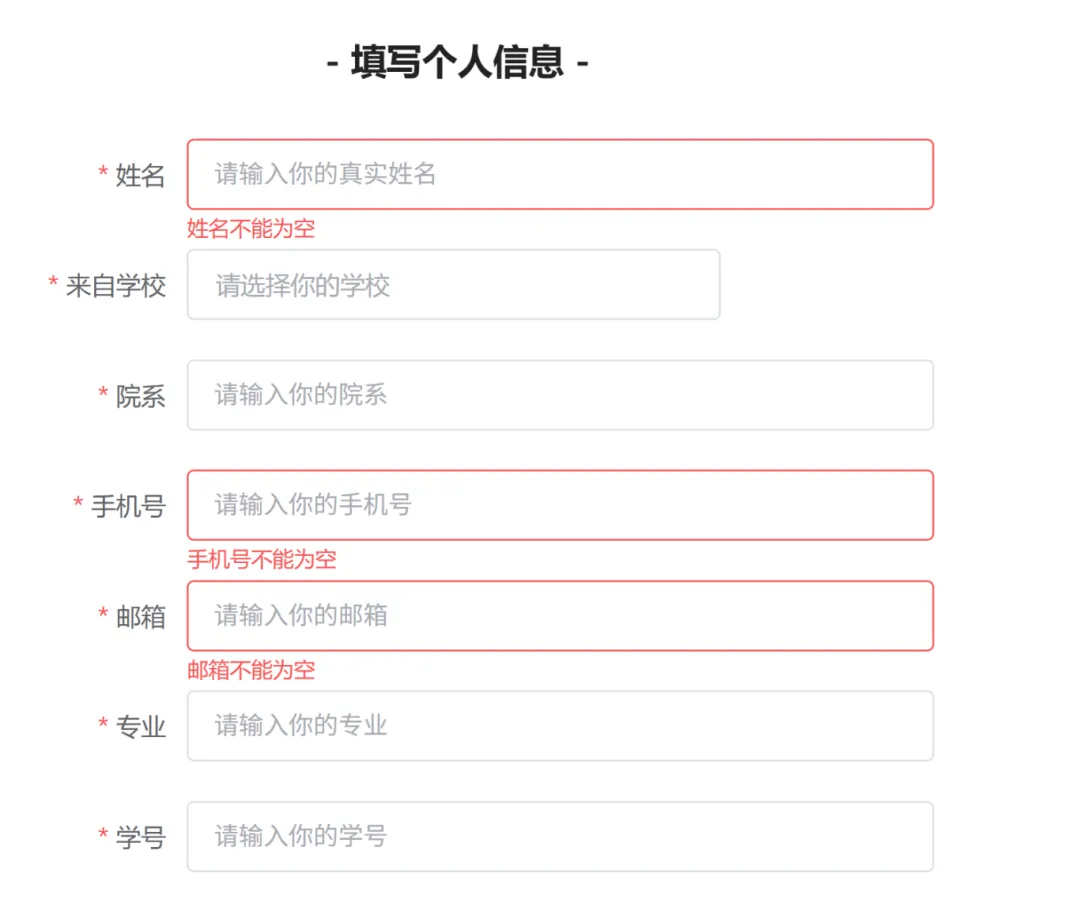Open the 来自学校 school selection dropdown
The image size is (1080, 911).
click(x=453, y=285)
